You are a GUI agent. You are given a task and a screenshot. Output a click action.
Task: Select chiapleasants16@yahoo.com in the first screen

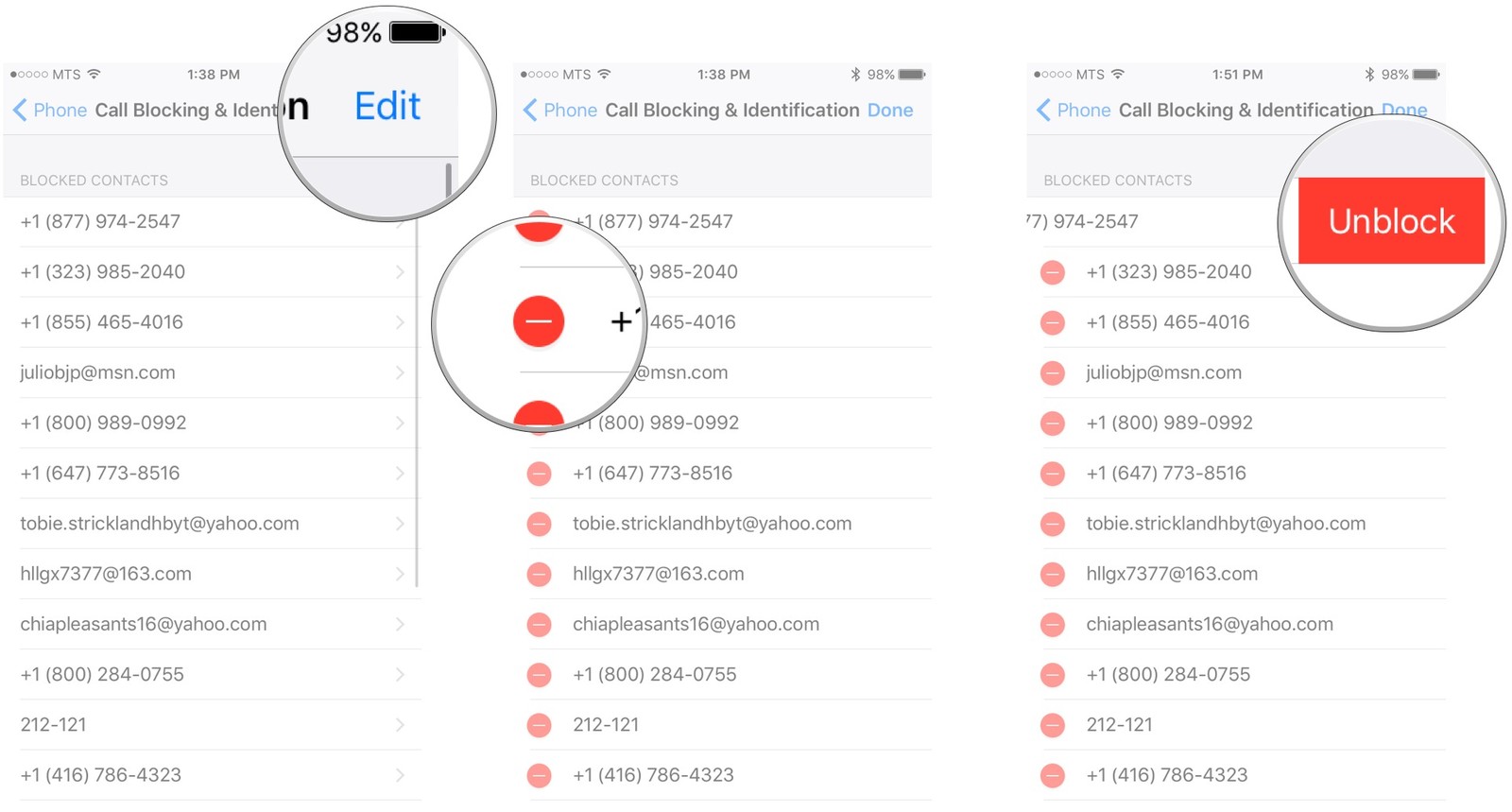pyautogui.click(x=144, y=624)
